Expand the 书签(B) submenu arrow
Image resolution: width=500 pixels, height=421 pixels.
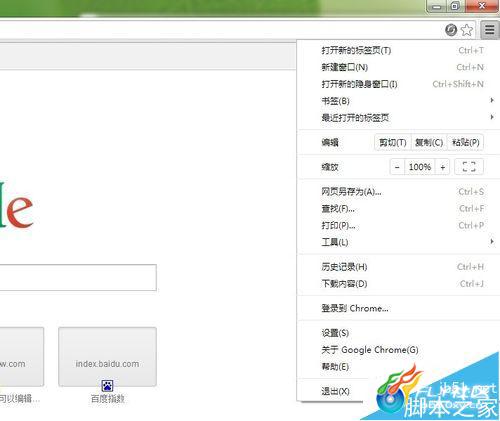click(x=492, y=100)
